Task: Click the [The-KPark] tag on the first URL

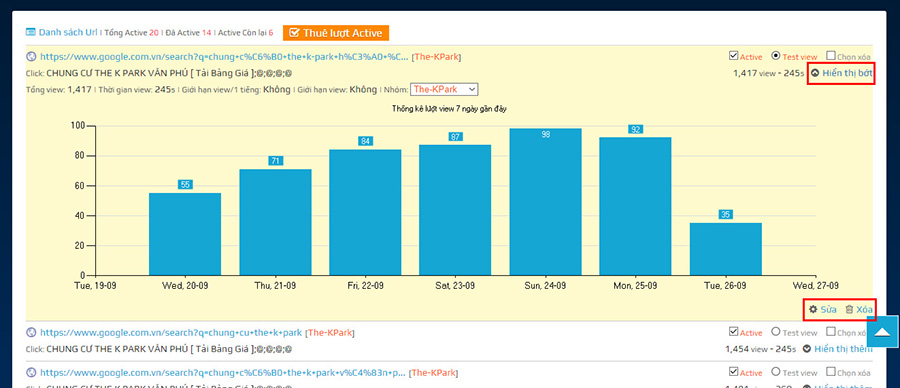Action: 436,57
